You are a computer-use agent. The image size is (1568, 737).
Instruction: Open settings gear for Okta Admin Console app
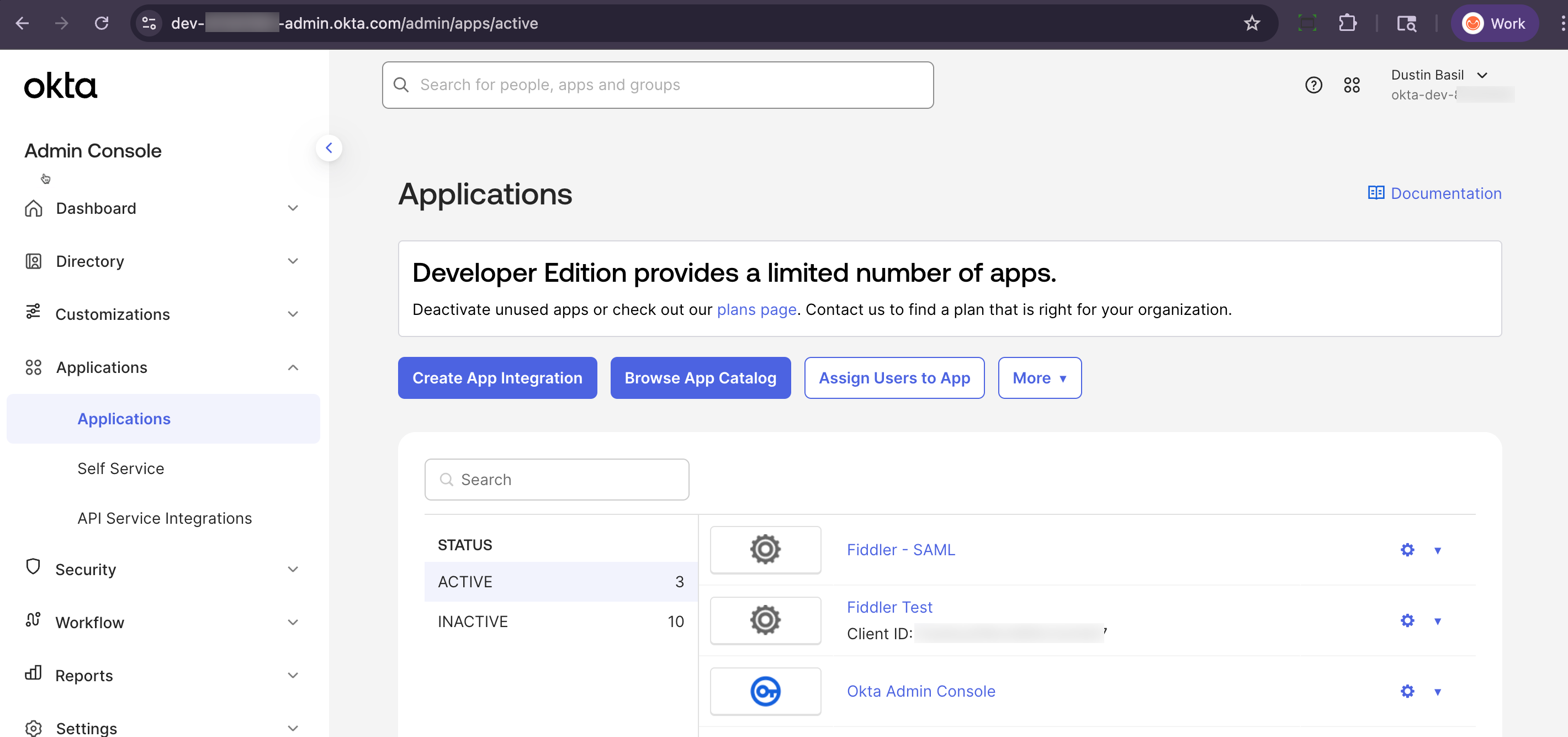[1407, 691]
